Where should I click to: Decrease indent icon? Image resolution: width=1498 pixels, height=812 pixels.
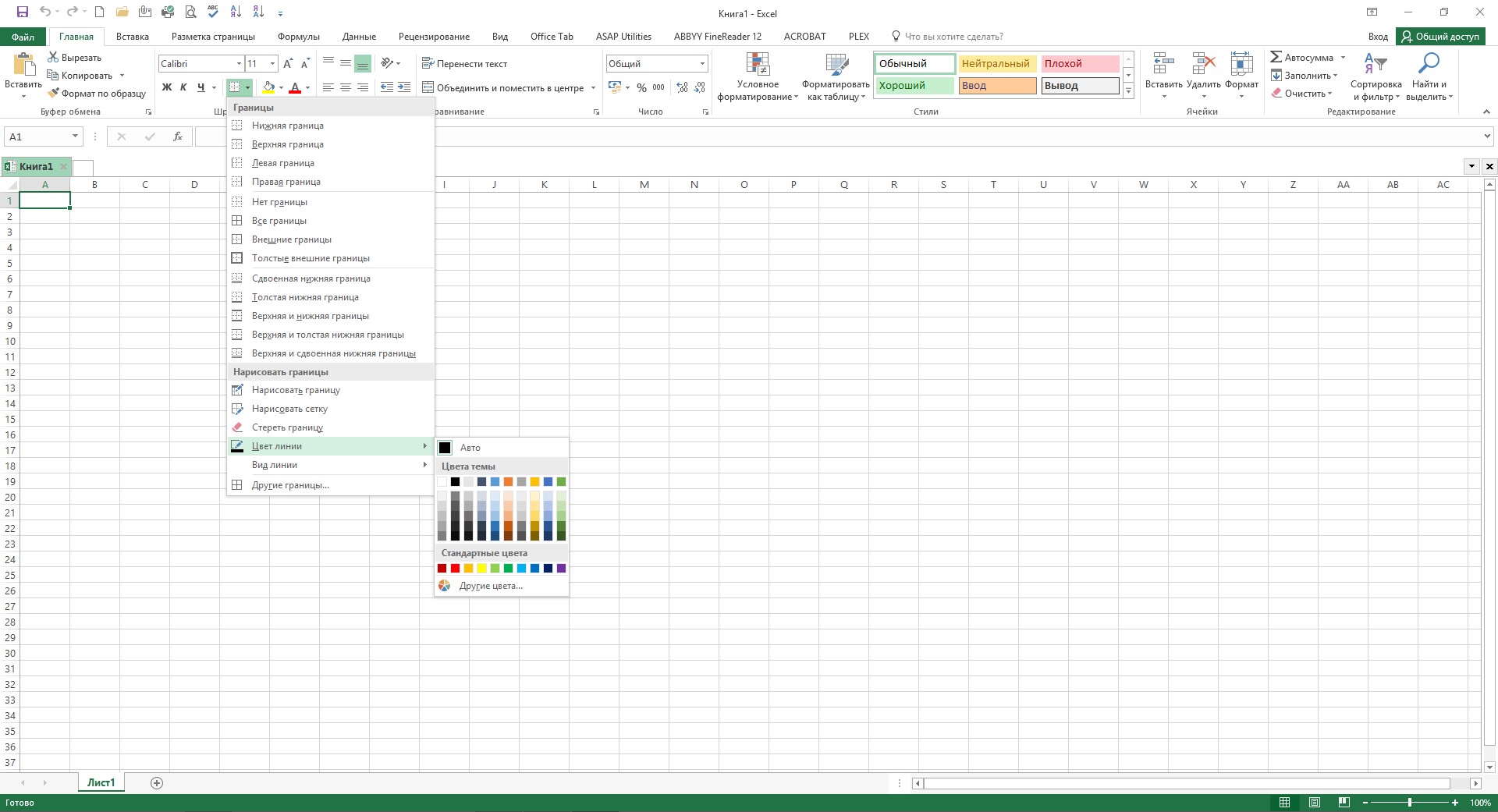click(x=387, y=87)
